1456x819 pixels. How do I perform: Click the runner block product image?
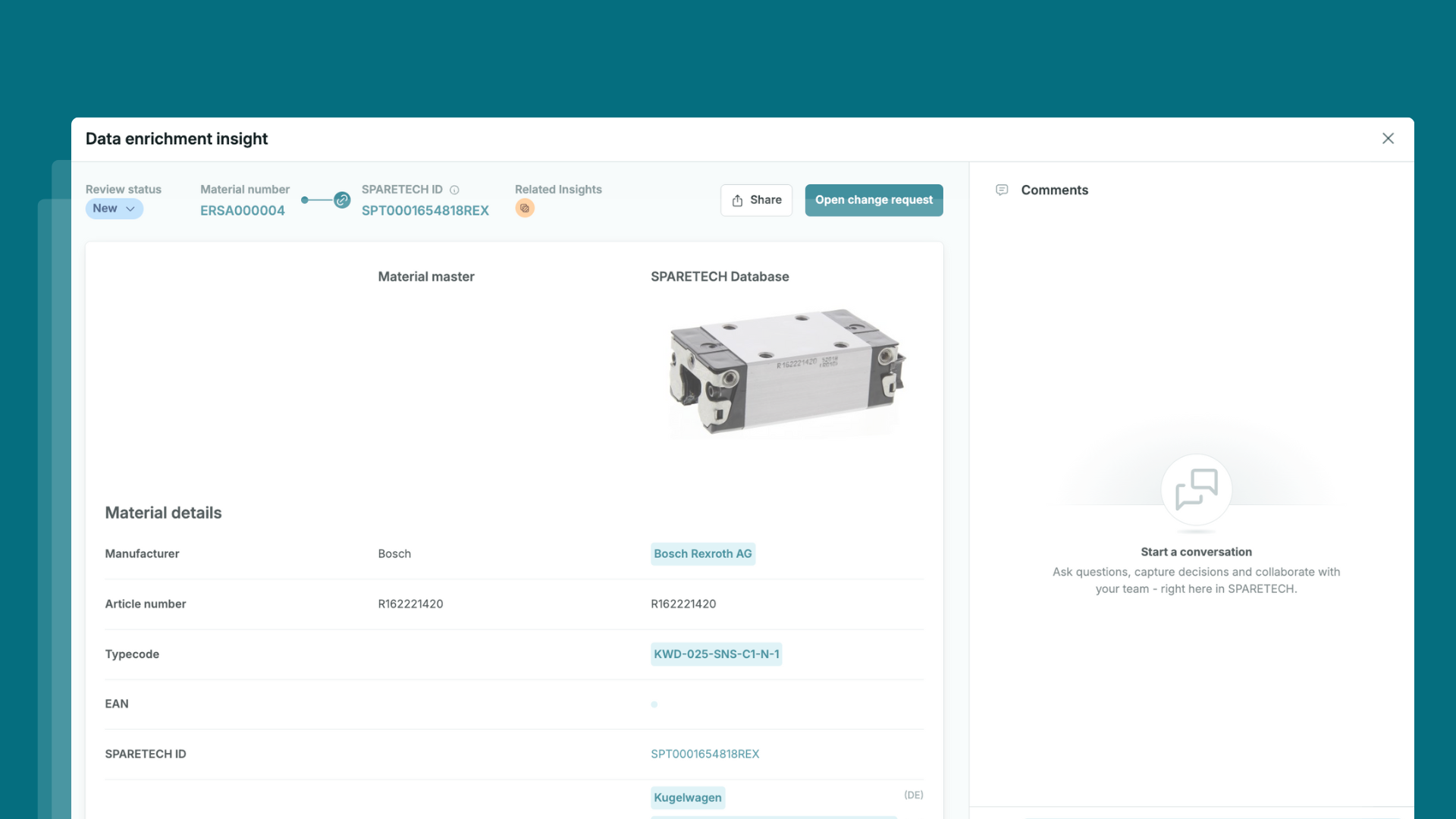coord(787,372)
